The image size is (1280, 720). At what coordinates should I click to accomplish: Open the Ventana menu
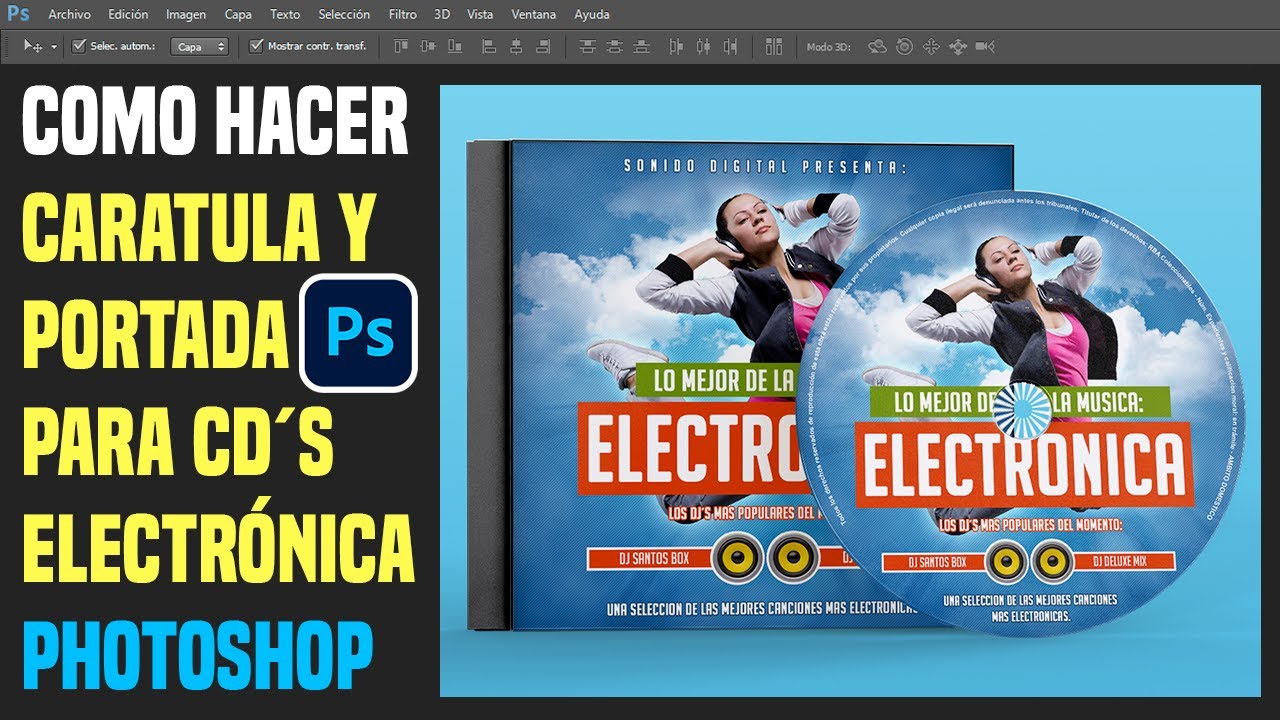(533, 15)
